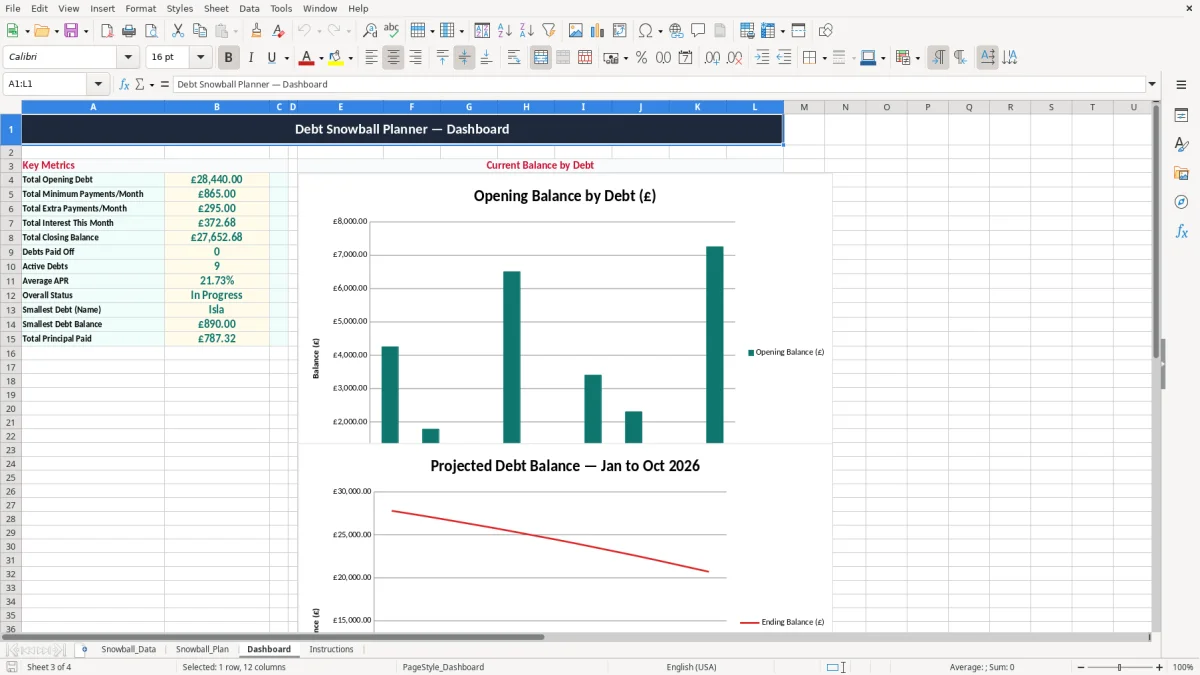Image resolution: width=1200 pixels, height=675 pixels.
Task: Click the Cut scissors icon
Action: [178, 31]
